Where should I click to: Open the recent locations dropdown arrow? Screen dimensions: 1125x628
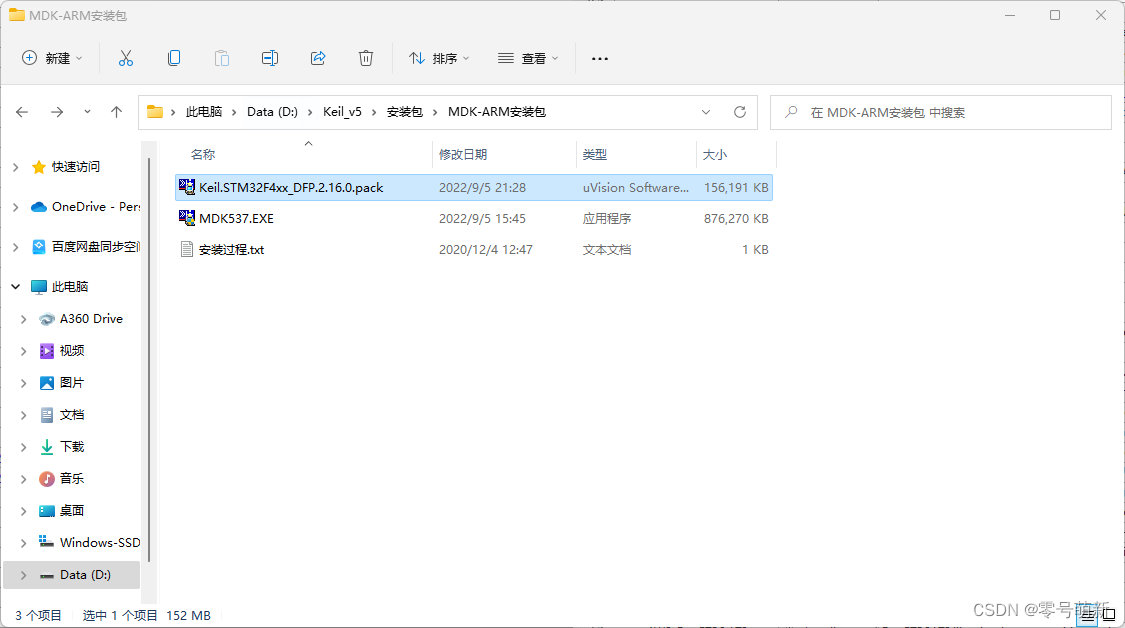[x=87, y=112]
